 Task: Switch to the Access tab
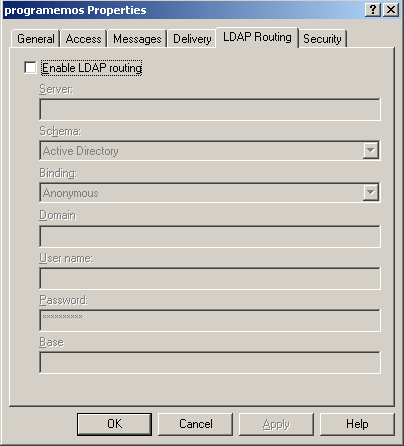[x=84, y=39]
